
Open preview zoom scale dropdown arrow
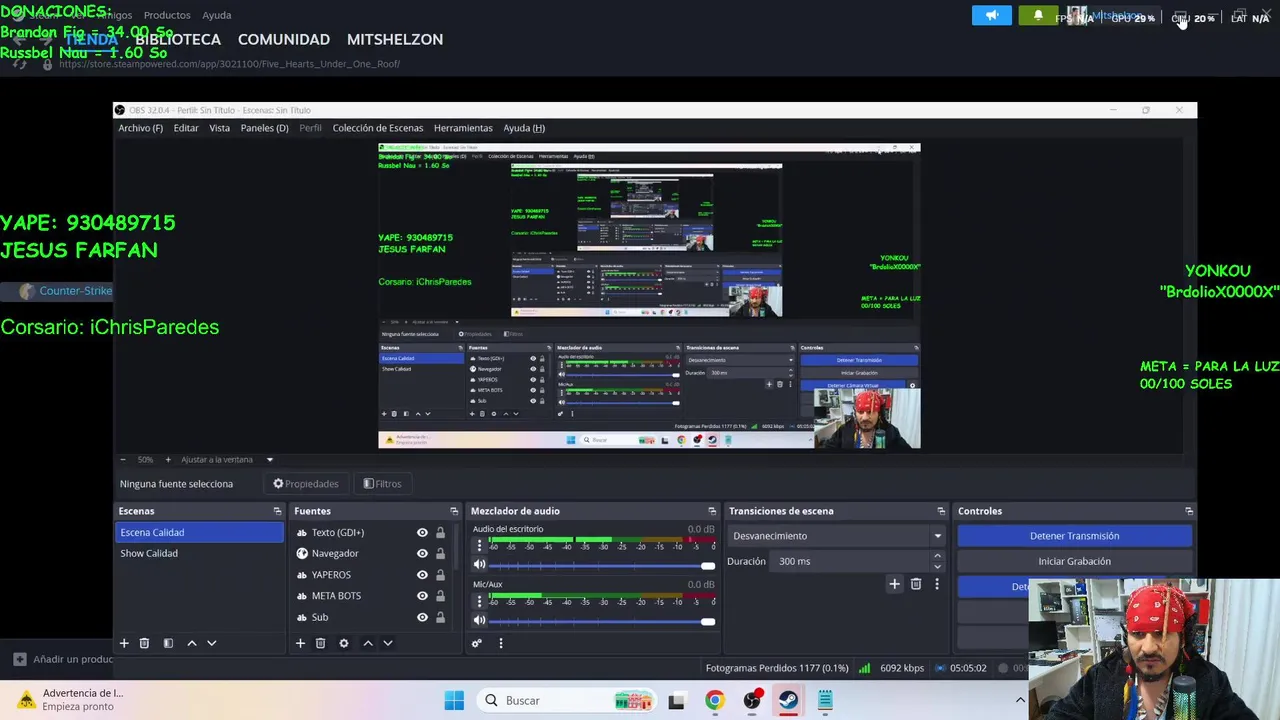[x=269, y=460]
